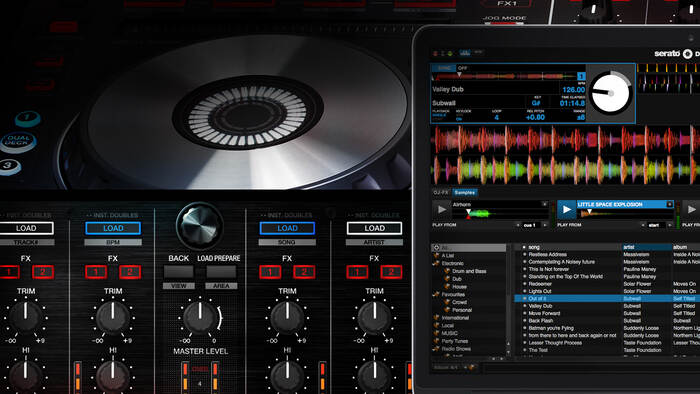Click the crate icon beside MUSIC
Image resolution: width=700 pixels, height=394 pixels.
point(437,333)
